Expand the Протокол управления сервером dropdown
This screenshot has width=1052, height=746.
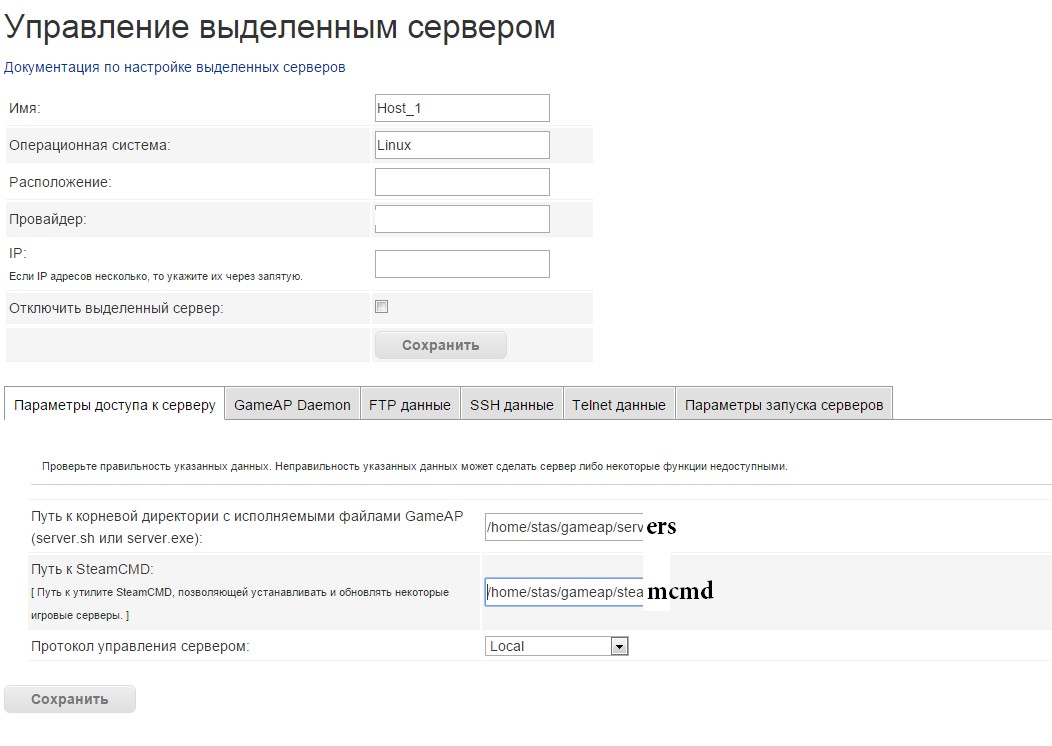tap(556, 646)
